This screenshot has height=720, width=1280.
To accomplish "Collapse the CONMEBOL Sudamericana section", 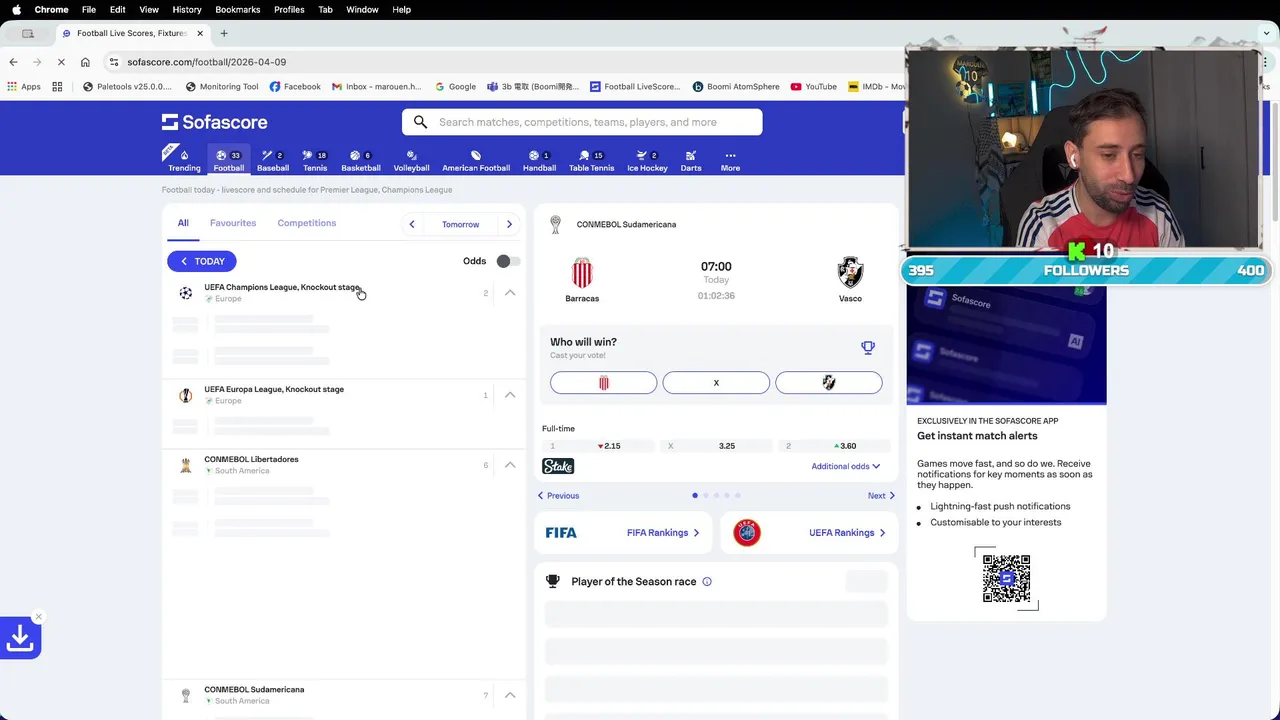I will 510,695.
